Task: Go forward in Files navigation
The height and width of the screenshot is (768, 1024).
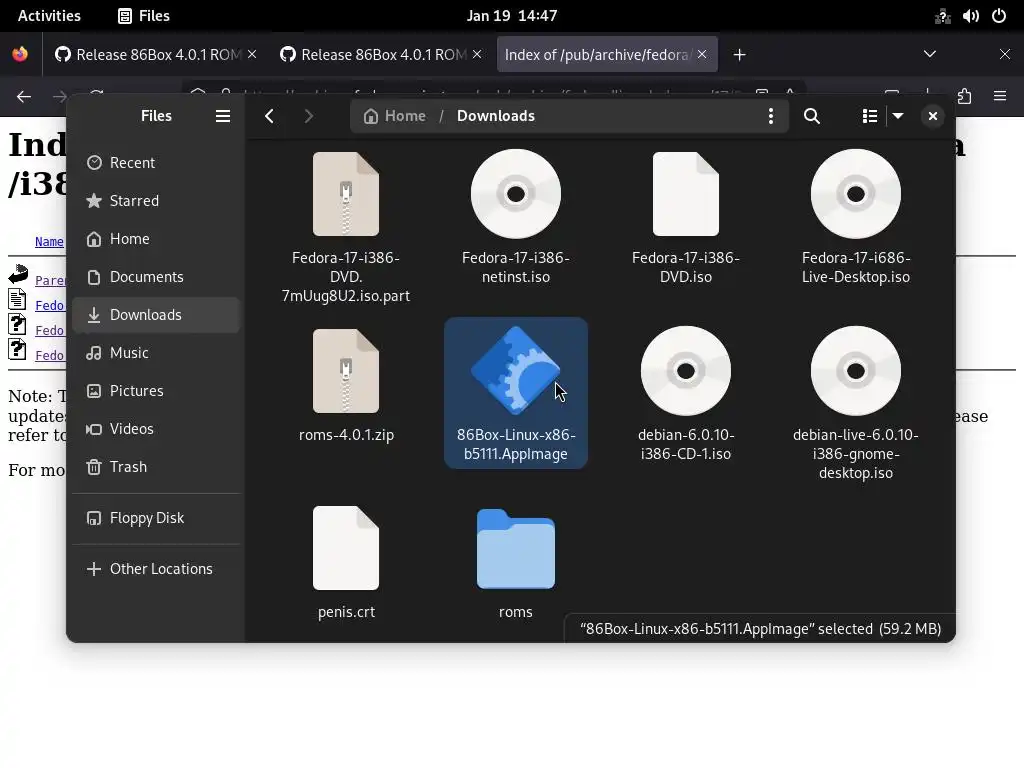Action: [308, 116]
